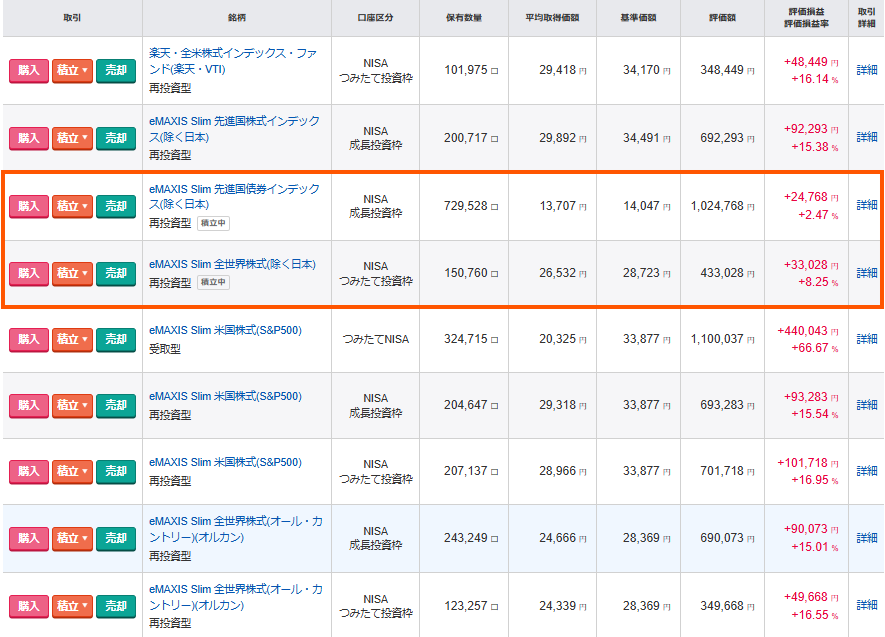Open 詳細 for オルカン row valued 690,073

(x=866, y=538)
